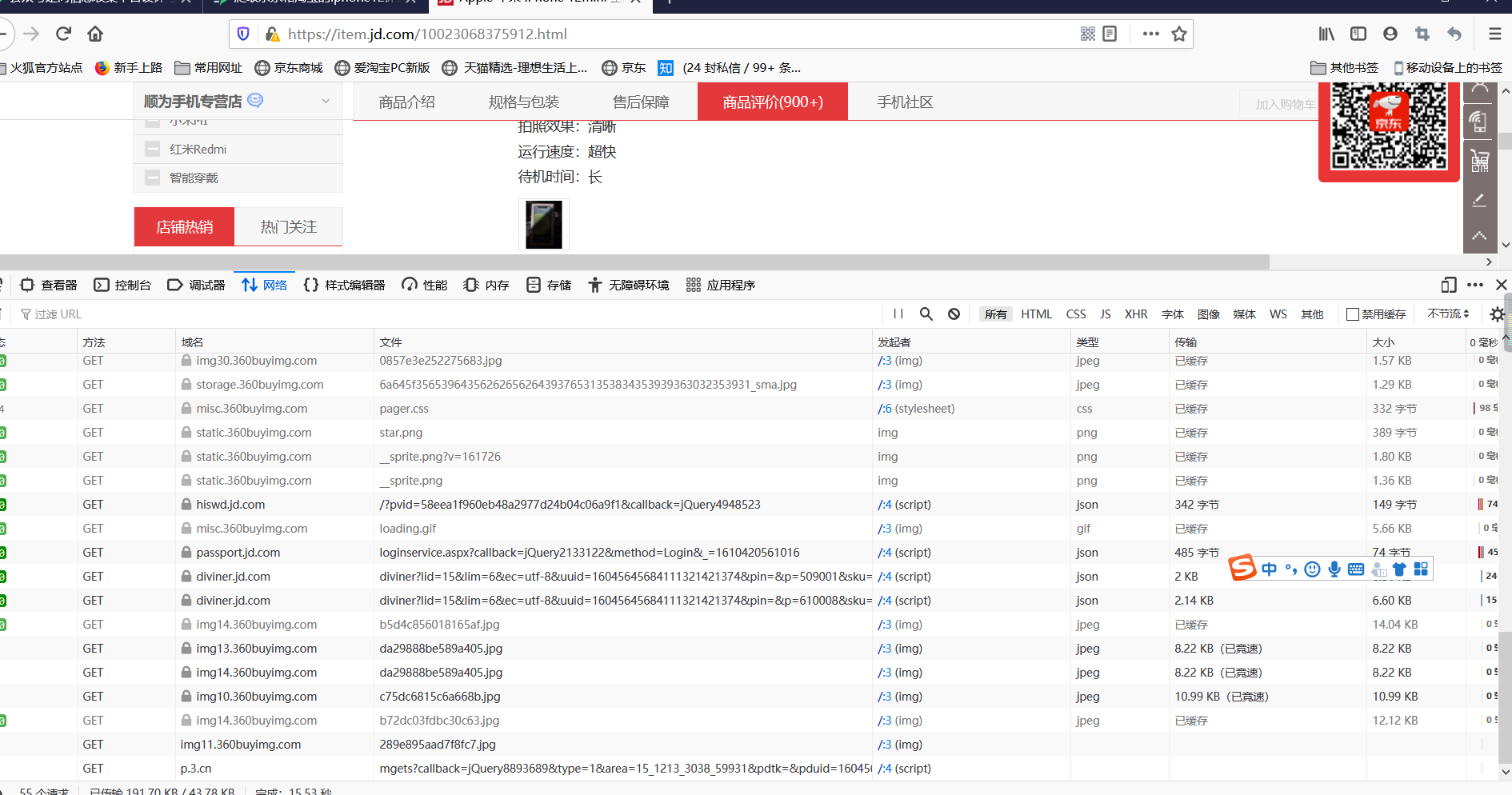Open the 爱淘宝PC新版 bookmark
Image resolution: width=1512 pixels, height=795 pixels.
[382, 68]
